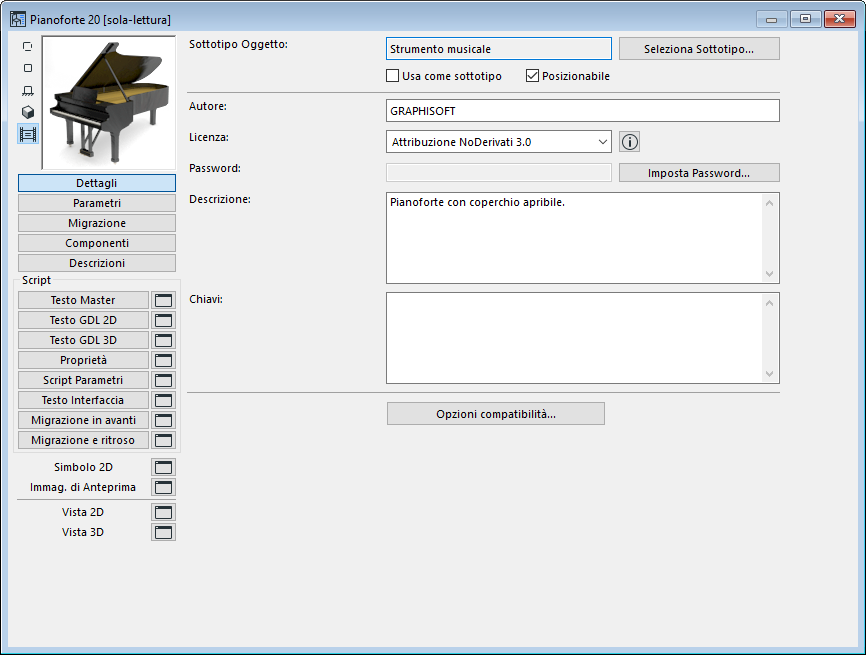The height and width of the screenshot is (655, 866).
Task: Click the Simbolo 2D label
Action: tap(83, 467)
